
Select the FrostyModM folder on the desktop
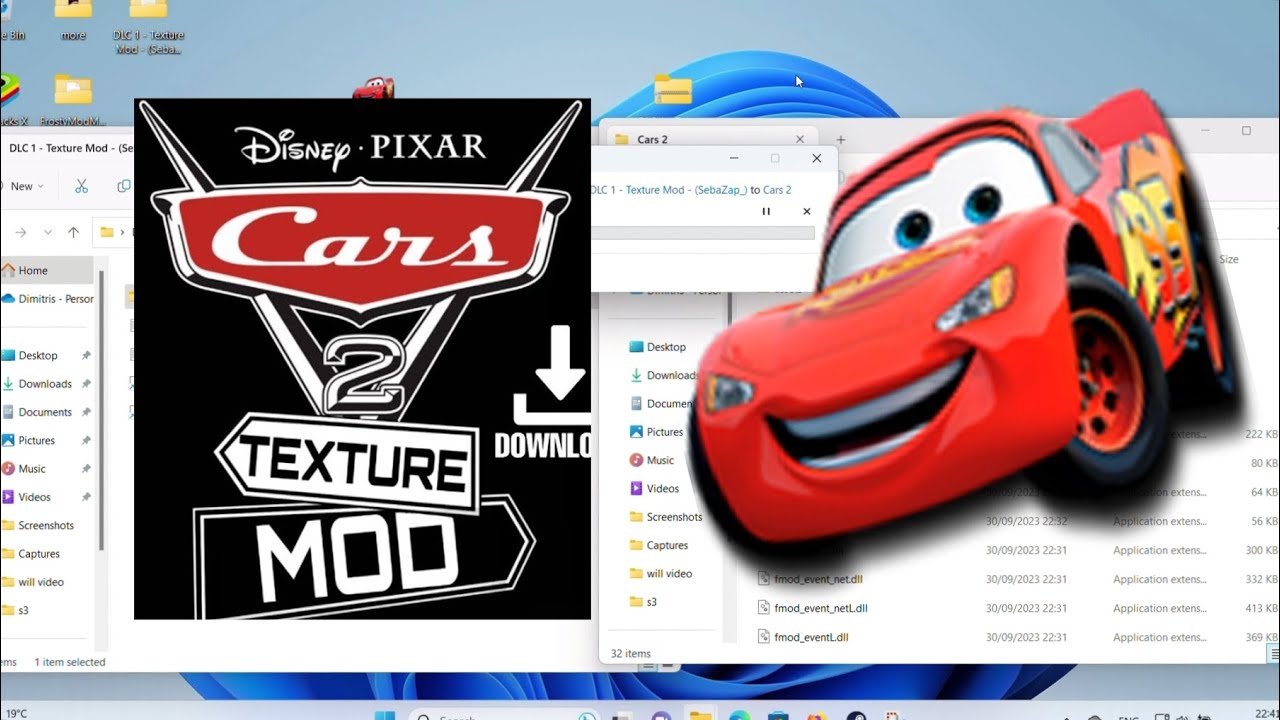click(73, 102)
